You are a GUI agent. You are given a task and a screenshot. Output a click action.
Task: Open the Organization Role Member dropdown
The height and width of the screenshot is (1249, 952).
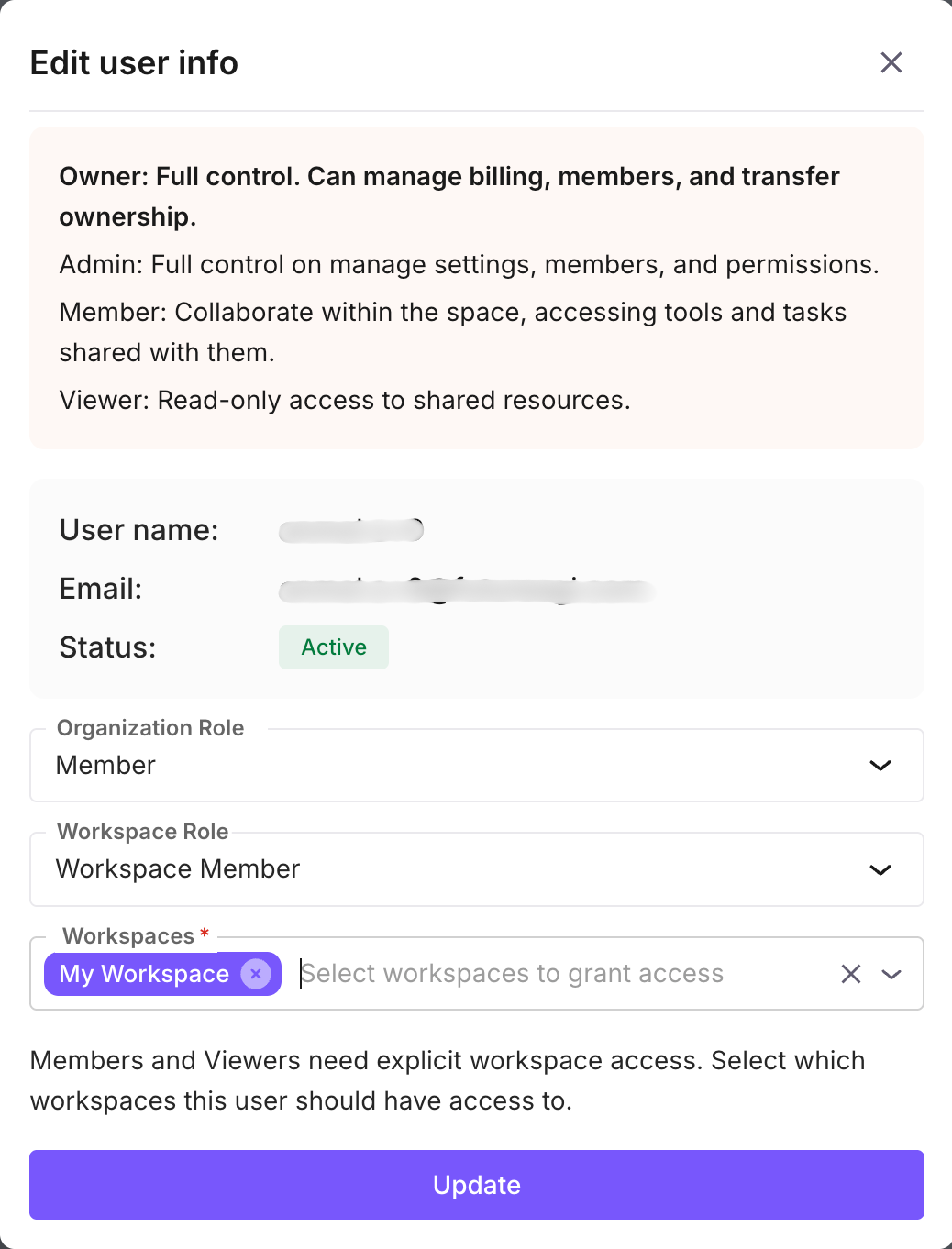click(x=459, y=766)
